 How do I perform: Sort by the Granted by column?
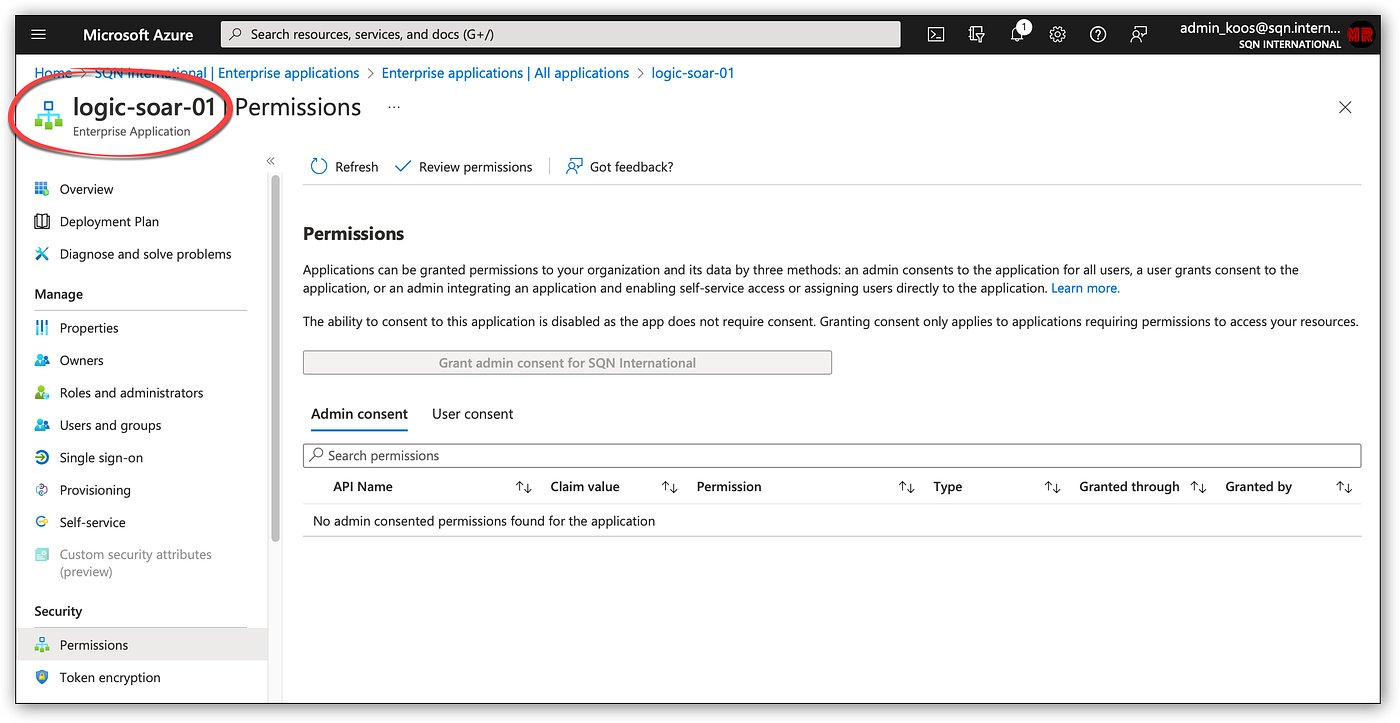(1344, 487)
